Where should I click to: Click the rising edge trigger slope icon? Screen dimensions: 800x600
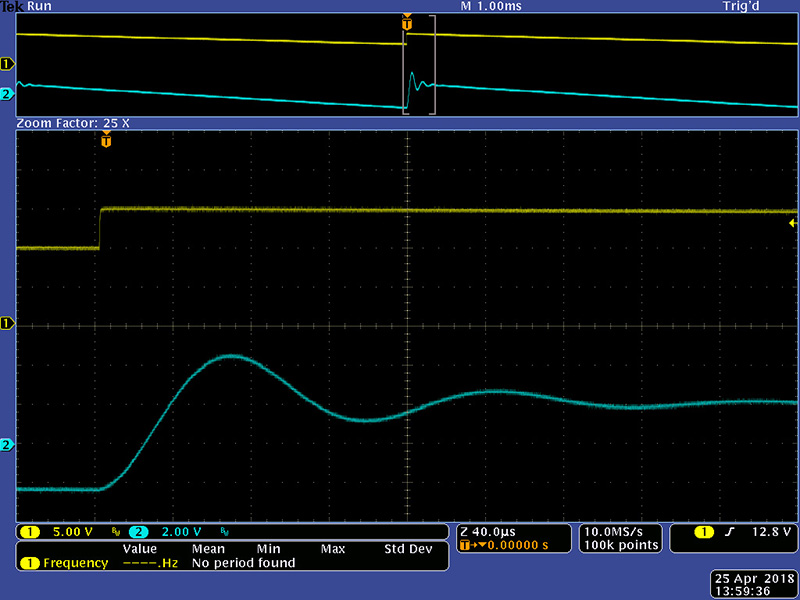pos(730,532)
